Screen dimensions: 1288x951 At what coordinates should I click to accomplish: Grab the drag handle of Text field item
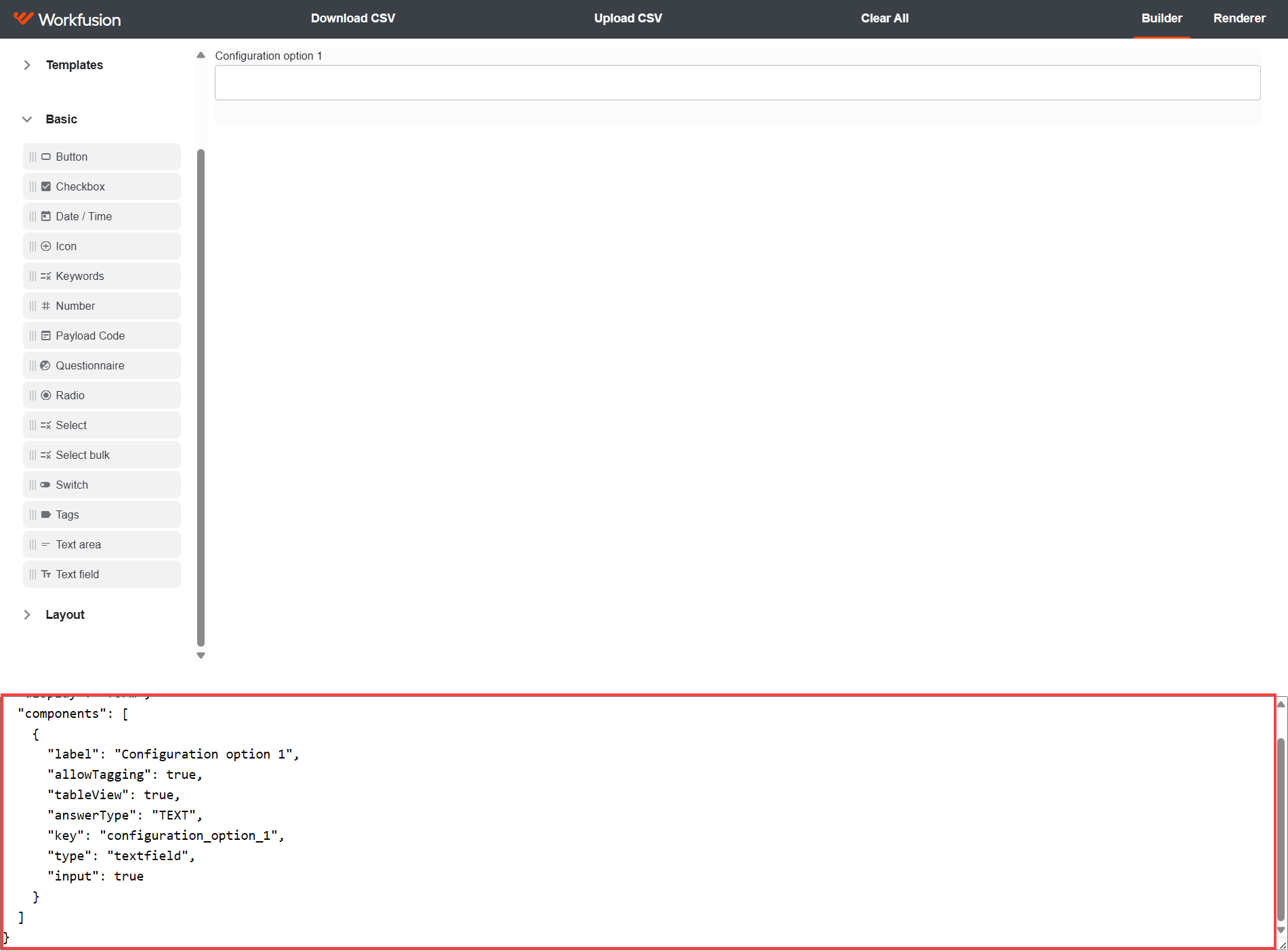pyautogui.click(x=33, y=574)
